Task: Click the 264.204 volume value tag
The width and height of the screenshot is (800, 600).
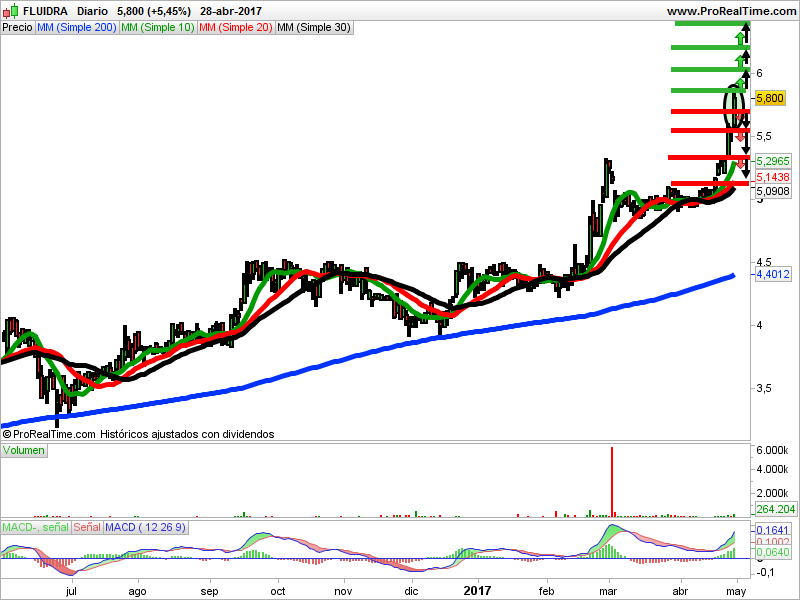Action: 776,509
